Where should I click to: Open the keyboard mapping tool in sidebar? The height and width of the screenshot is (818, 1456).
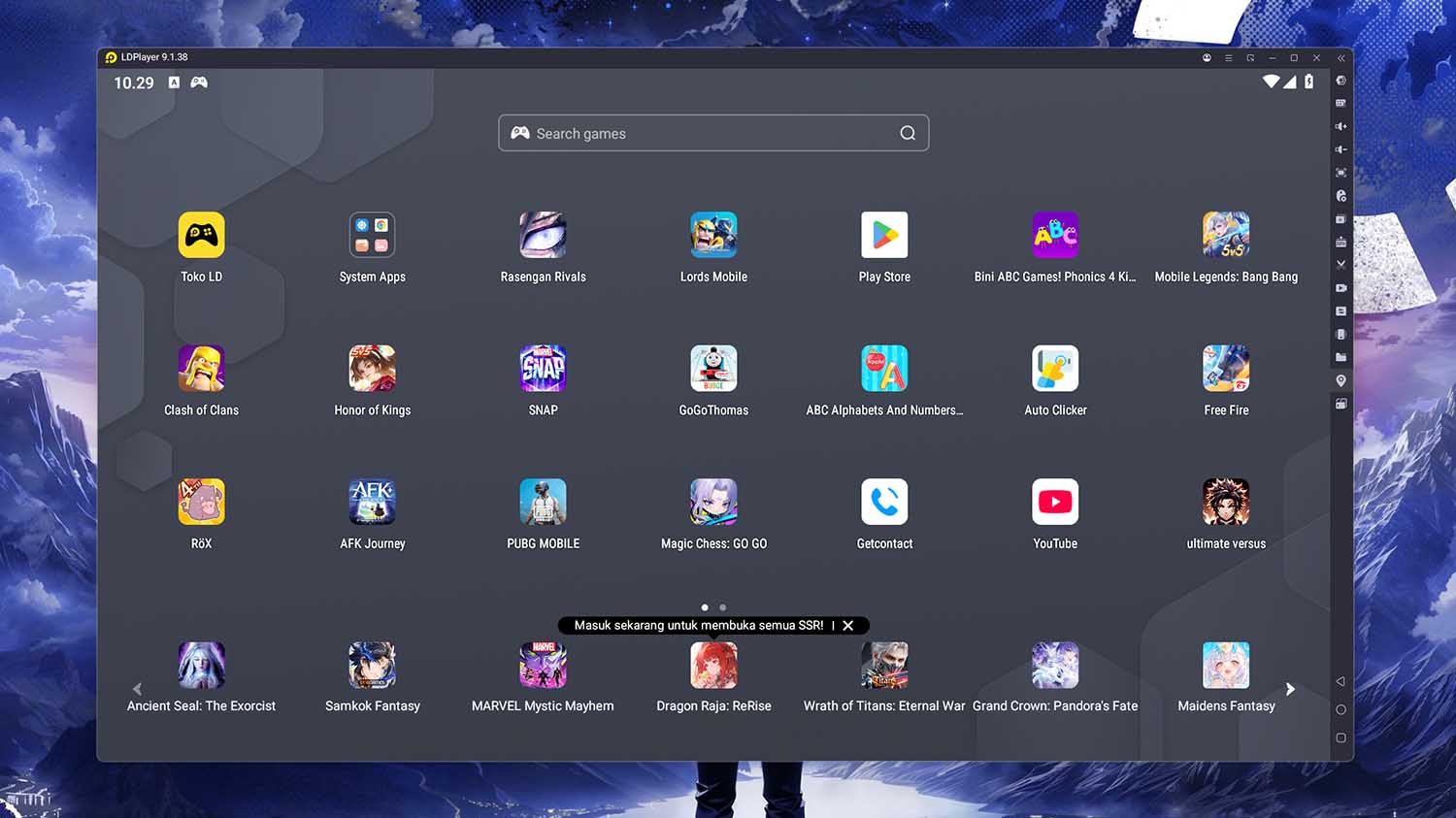[1340, 103]
